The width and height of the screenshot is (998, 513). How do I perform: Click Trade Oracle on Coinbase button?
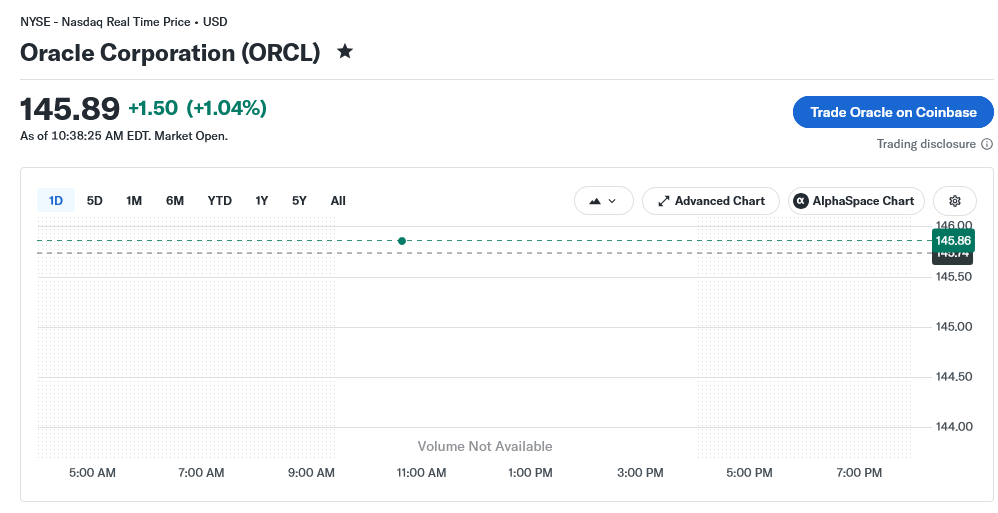pos(893,112)
